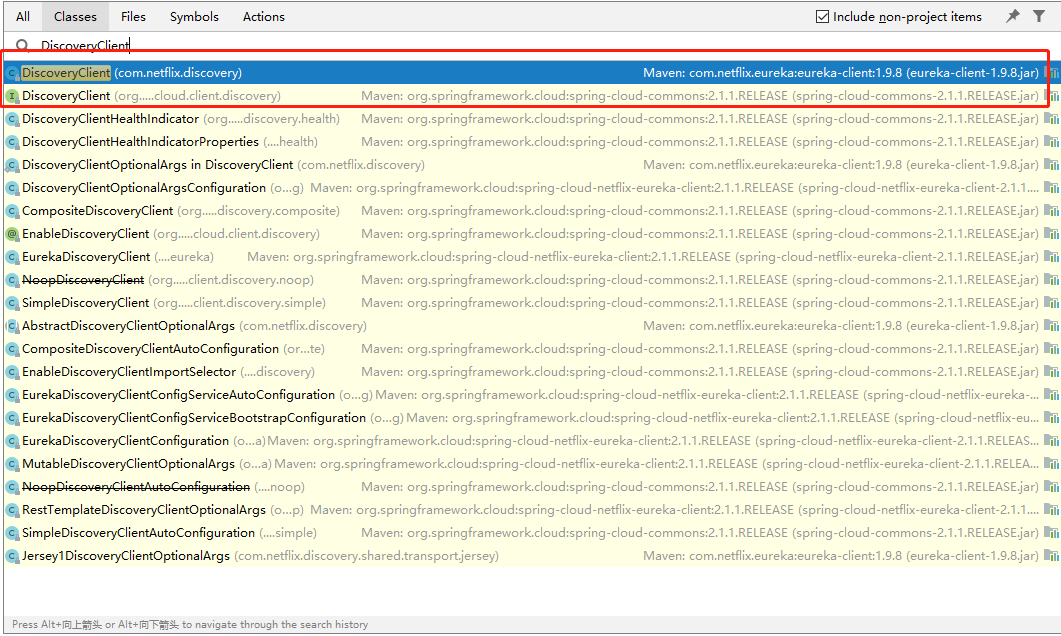This screenshot has height=636, width=1061.
Task: Select EurekaDiscoveryClient result
Action: 531,256
